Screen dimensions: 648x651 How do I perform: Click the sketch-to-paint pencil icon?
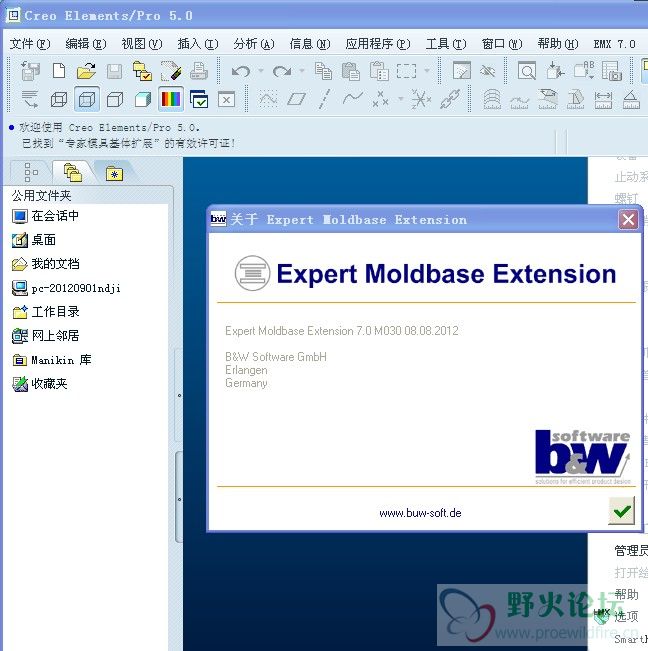tap(171, 71)
